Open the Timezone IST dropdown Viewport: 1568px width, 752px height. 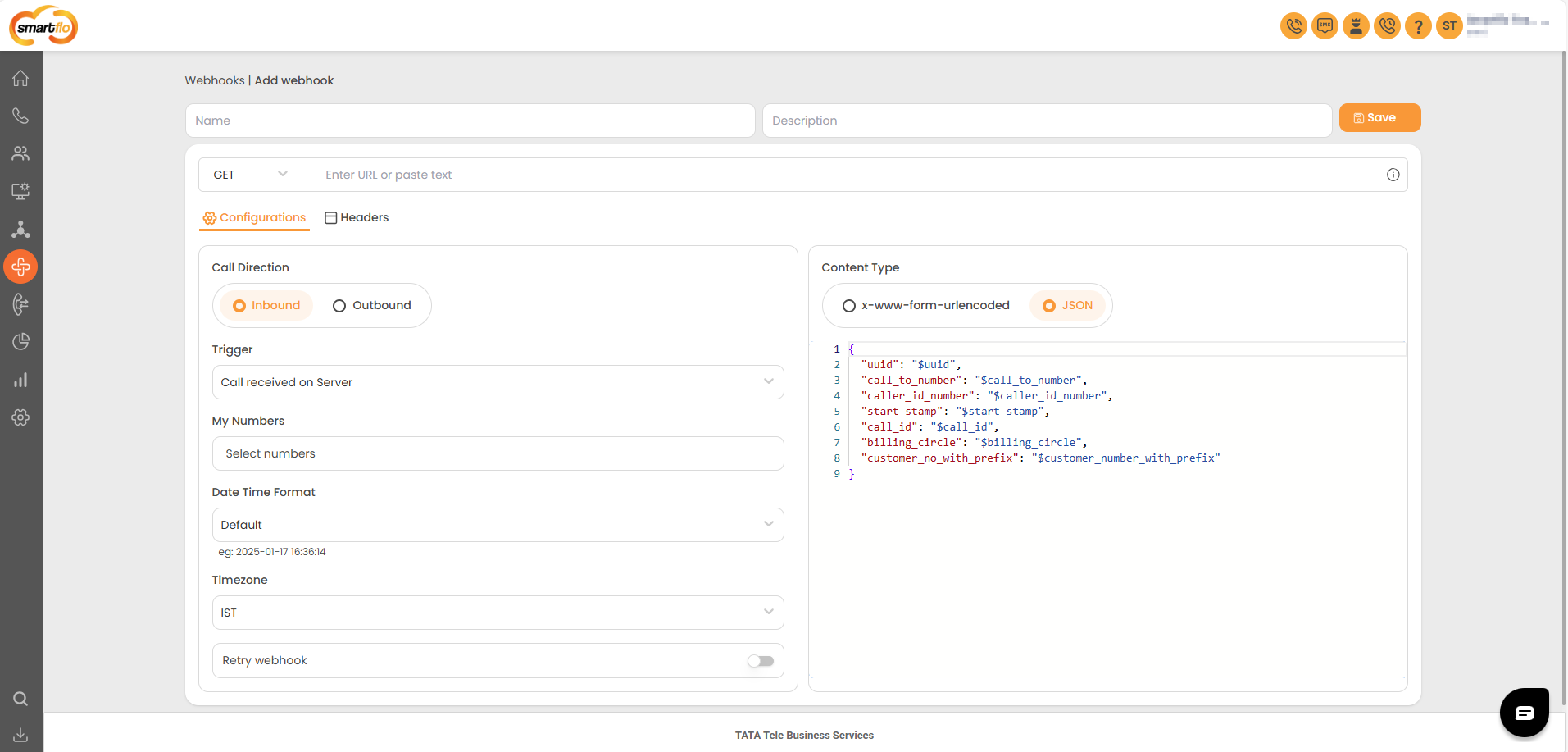pyautogui.click(x=498, y=613)
